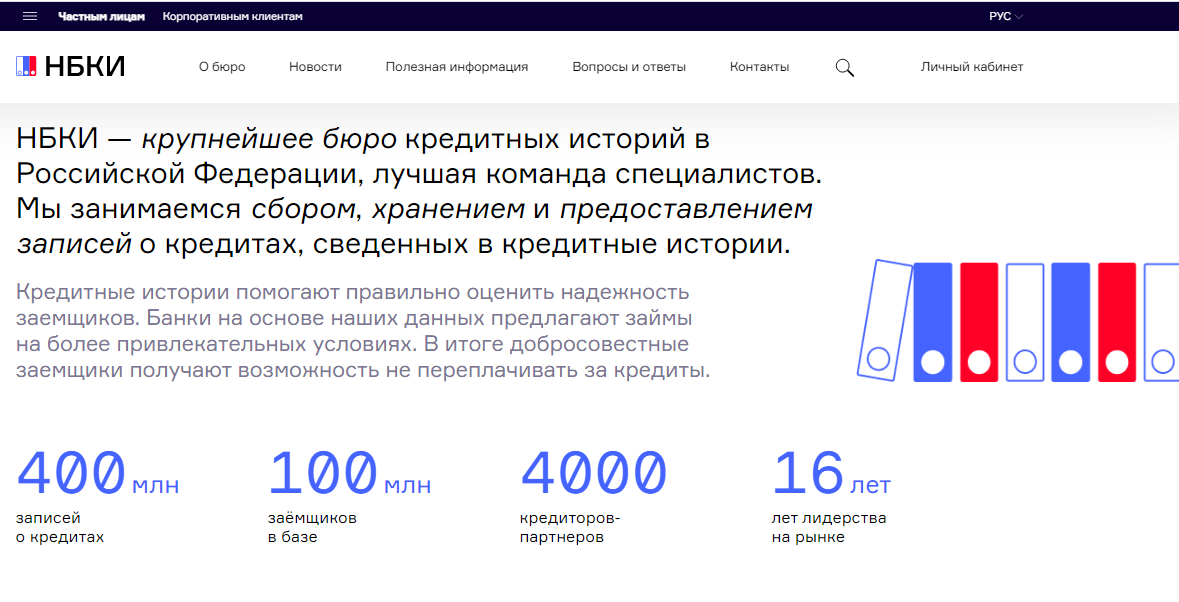Click the tilted outlined folder illustration
Screen dimensions: 1179x602
pyautogui.click(x=884, y=320)
